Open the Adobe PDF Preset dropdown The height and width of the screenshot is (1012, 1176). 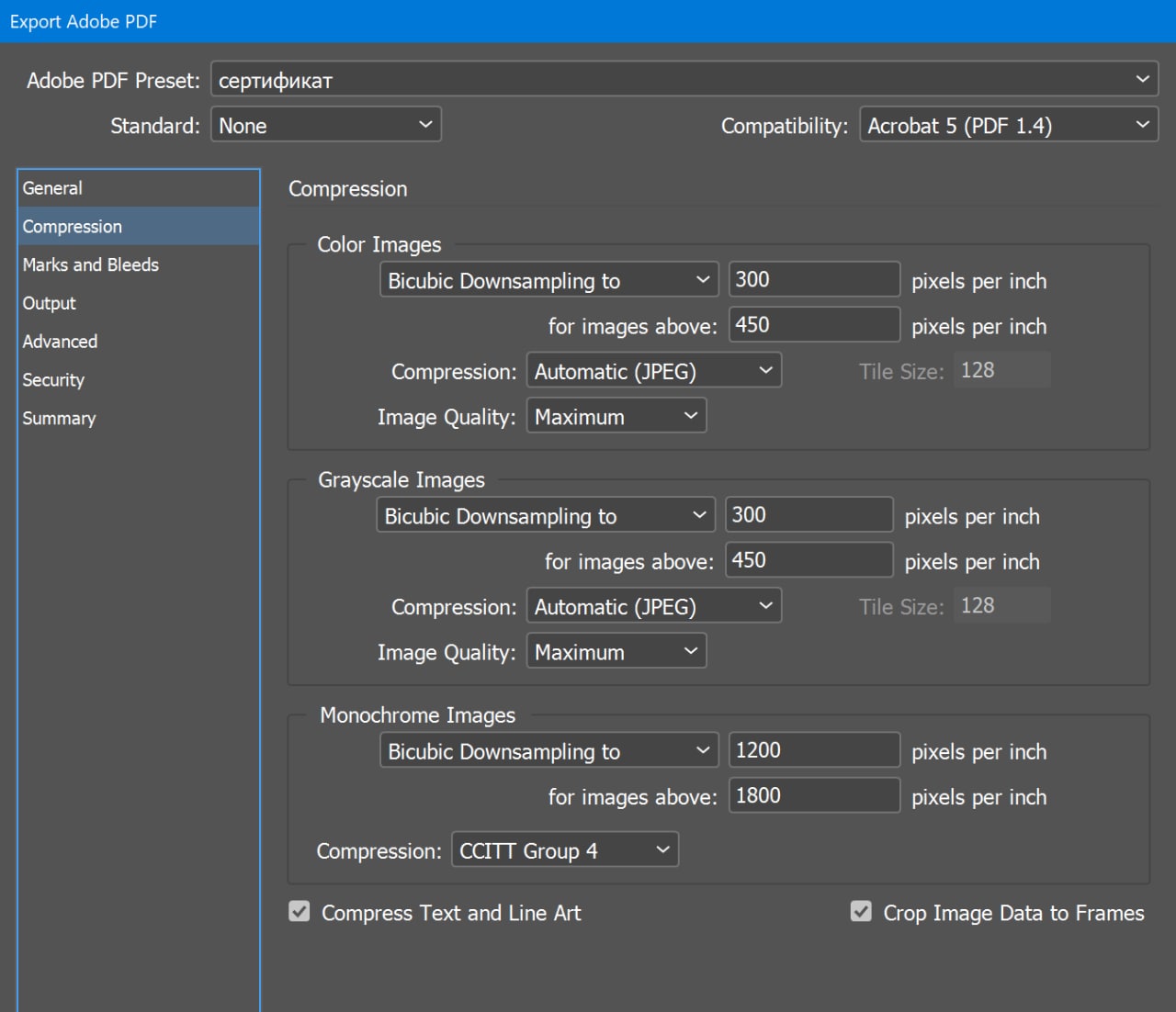pyautogui.click(x=684, y=80)
